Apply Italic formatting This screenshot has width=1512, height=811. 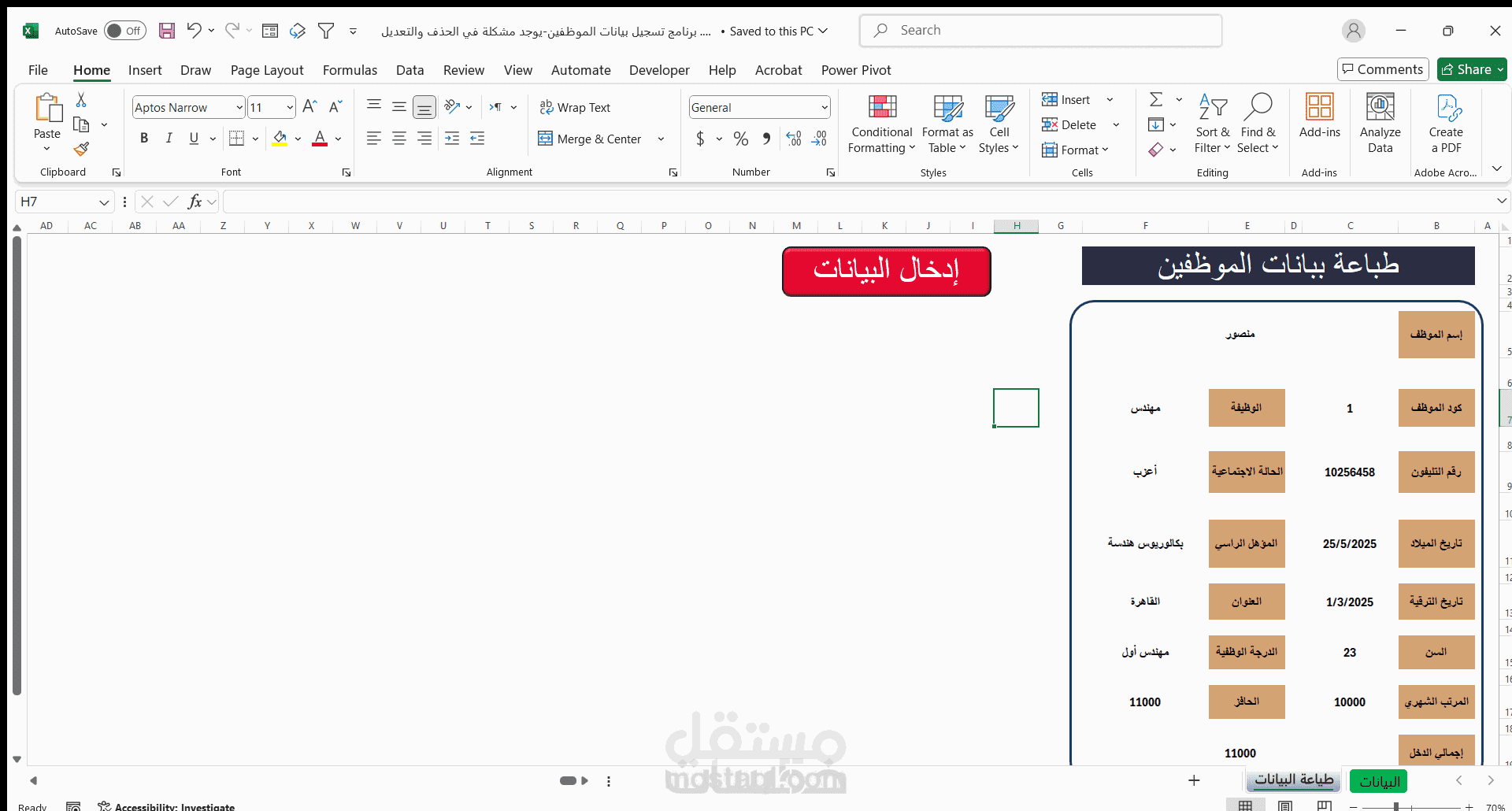(x=169, y=139)
